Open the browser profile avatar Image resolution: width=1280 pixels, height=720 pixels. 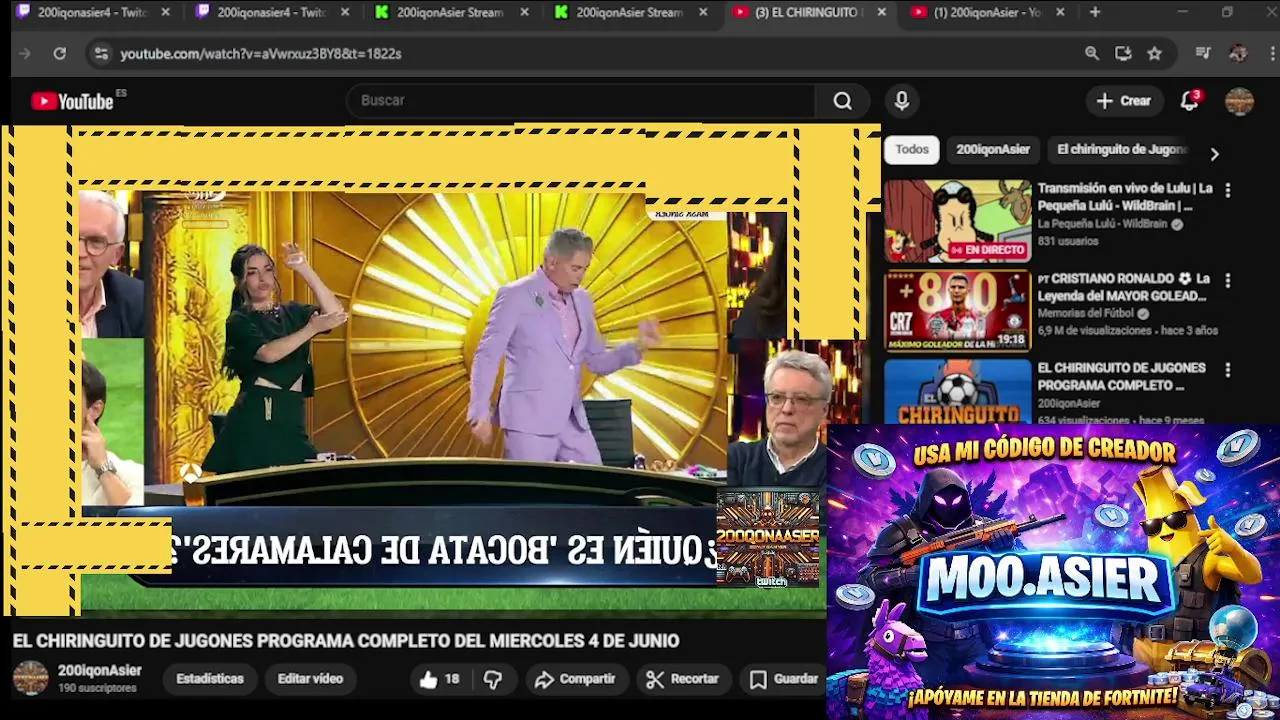tap(1238, 53)
